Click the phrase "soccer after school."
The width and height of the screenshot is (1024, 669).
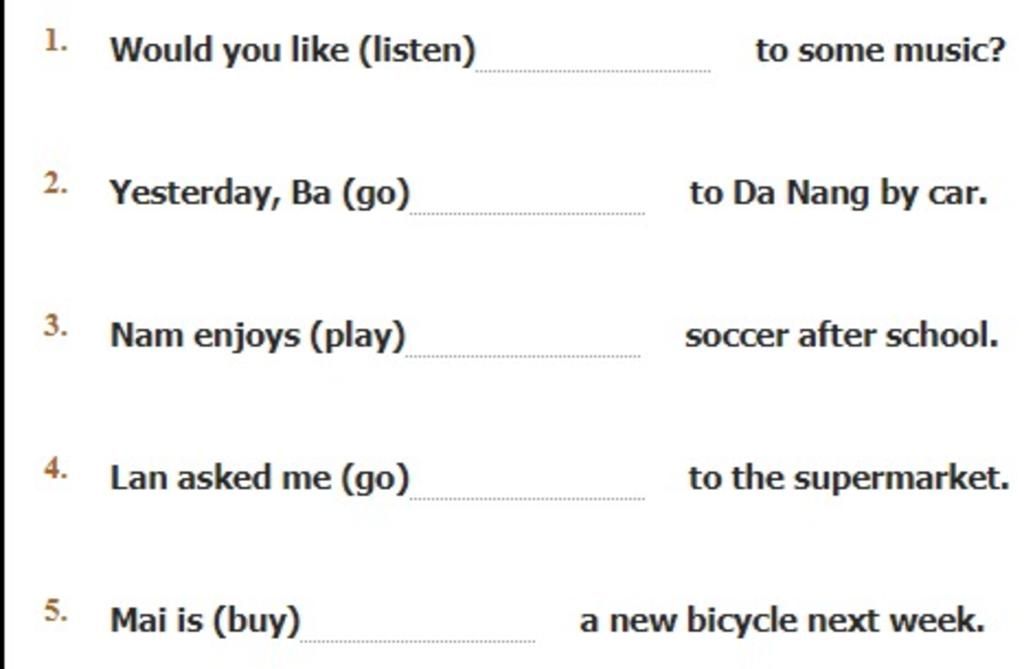point(841,335)
